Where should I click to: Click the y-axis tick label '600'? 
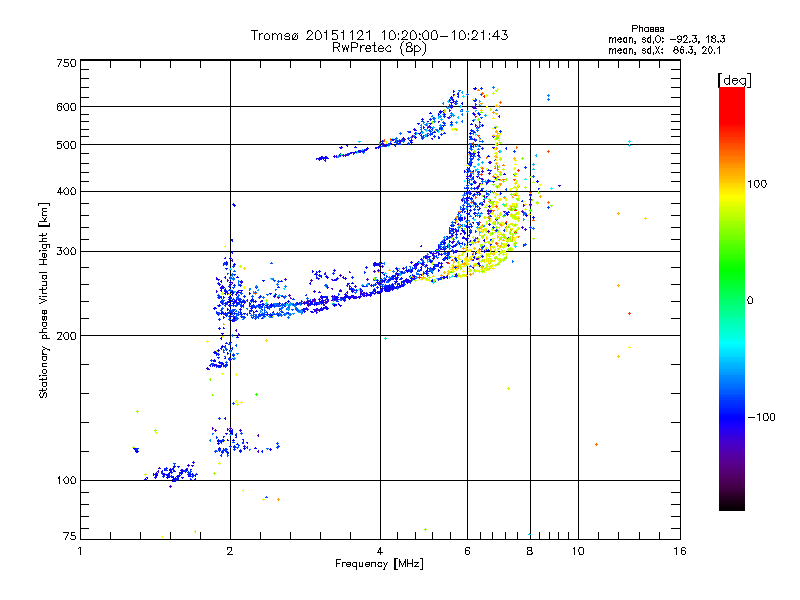[66, 107]
